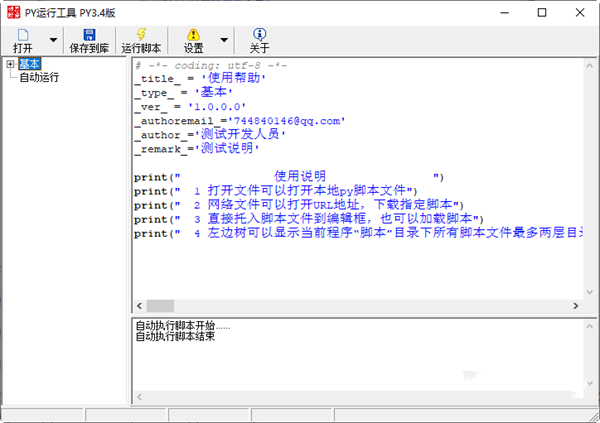This screenshot has height=423, width=600.
Task: Click the 关于 info icon
Action: click(x=259, y=35)
